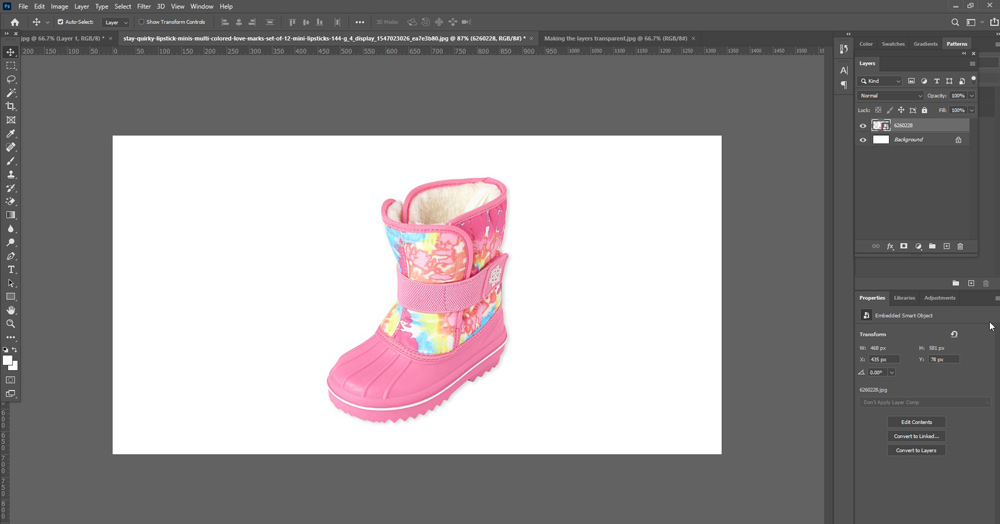Add a layer style with fx icon
Viewport: 1000px width, 524px height.
pos(890,246)
